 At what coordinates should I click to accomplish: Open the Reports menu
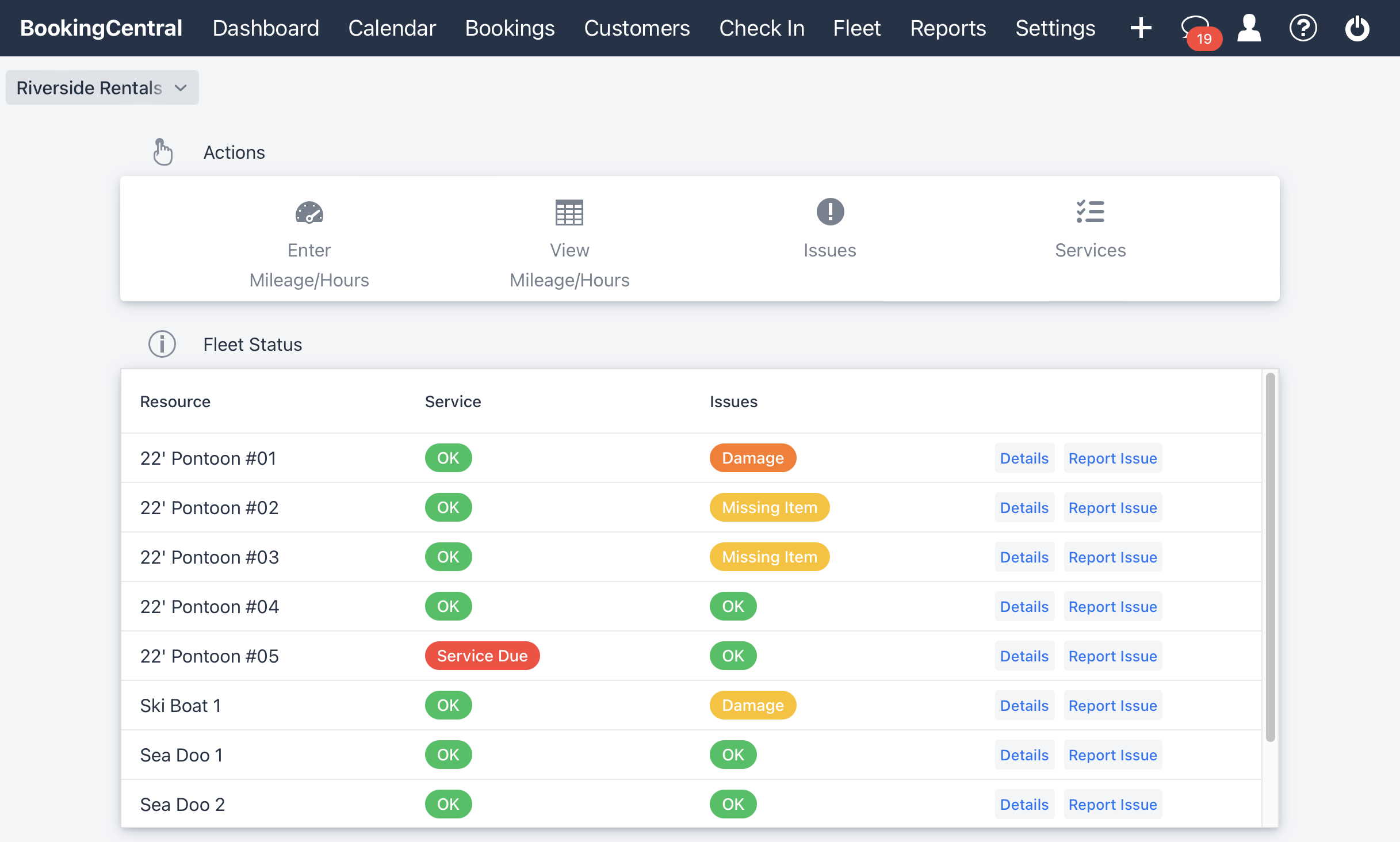tap(948, 28)
